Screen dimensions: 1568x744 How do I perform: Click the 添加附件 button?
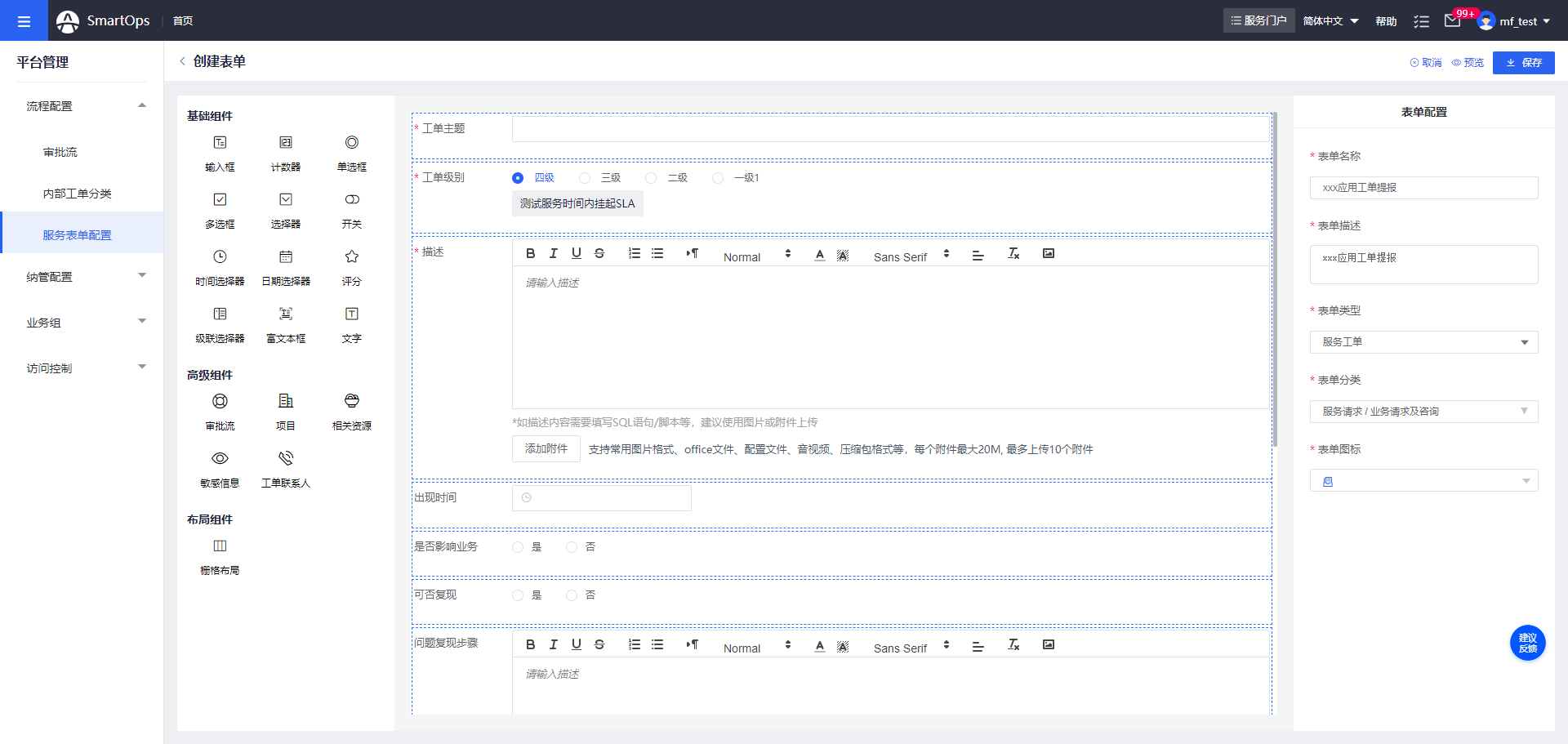coord(546,449)
